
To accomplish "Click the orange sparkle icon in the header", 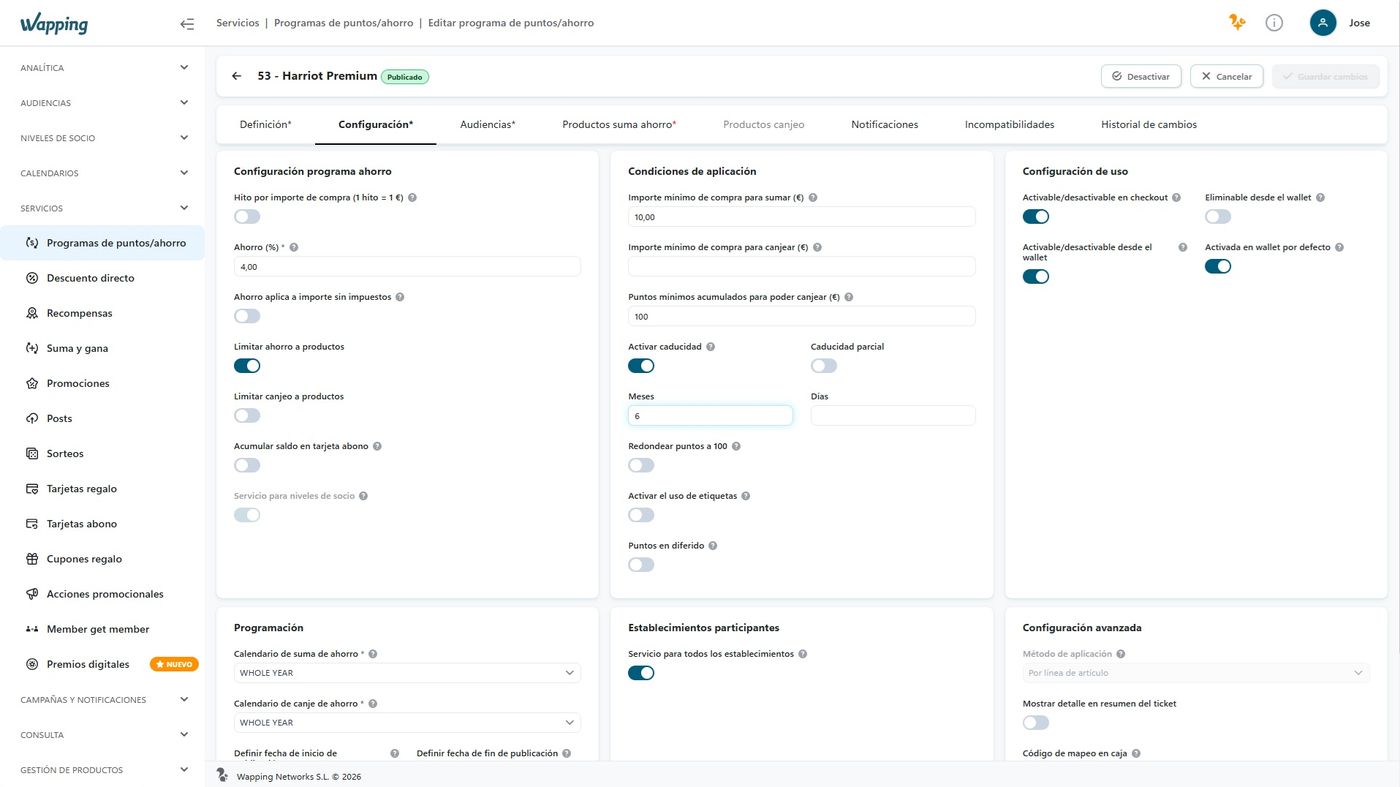I will (x=1237, y=22).
